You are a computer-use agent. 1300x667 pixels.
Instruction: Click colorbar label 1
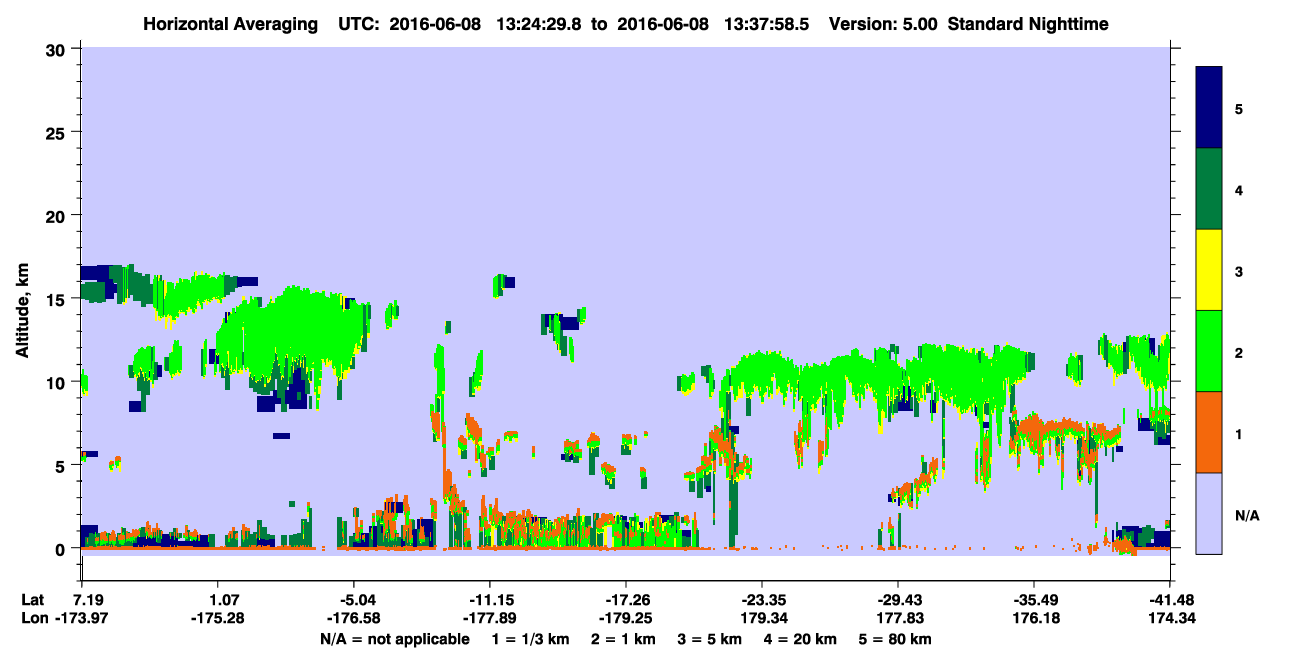(1239, 433)
